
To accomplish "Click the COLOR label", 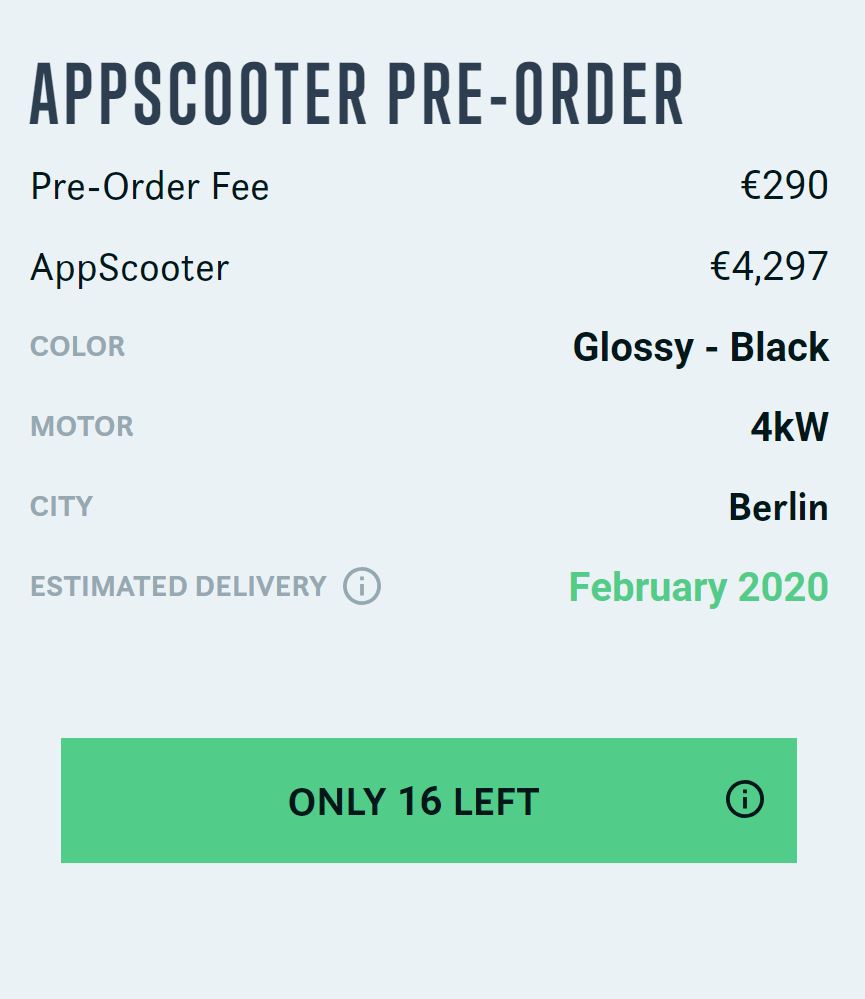I will coord(78,347).
